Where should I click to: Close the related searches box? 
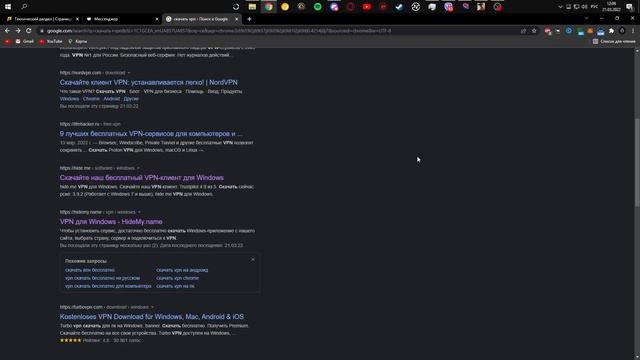point(253,260)
